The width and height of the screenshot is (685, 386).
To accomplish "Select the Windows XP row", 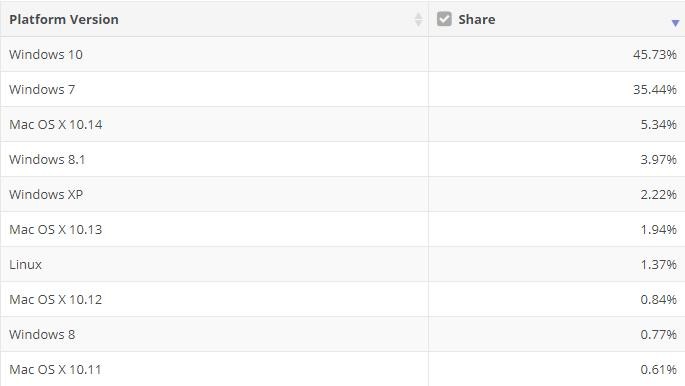I will pos(342,194).
